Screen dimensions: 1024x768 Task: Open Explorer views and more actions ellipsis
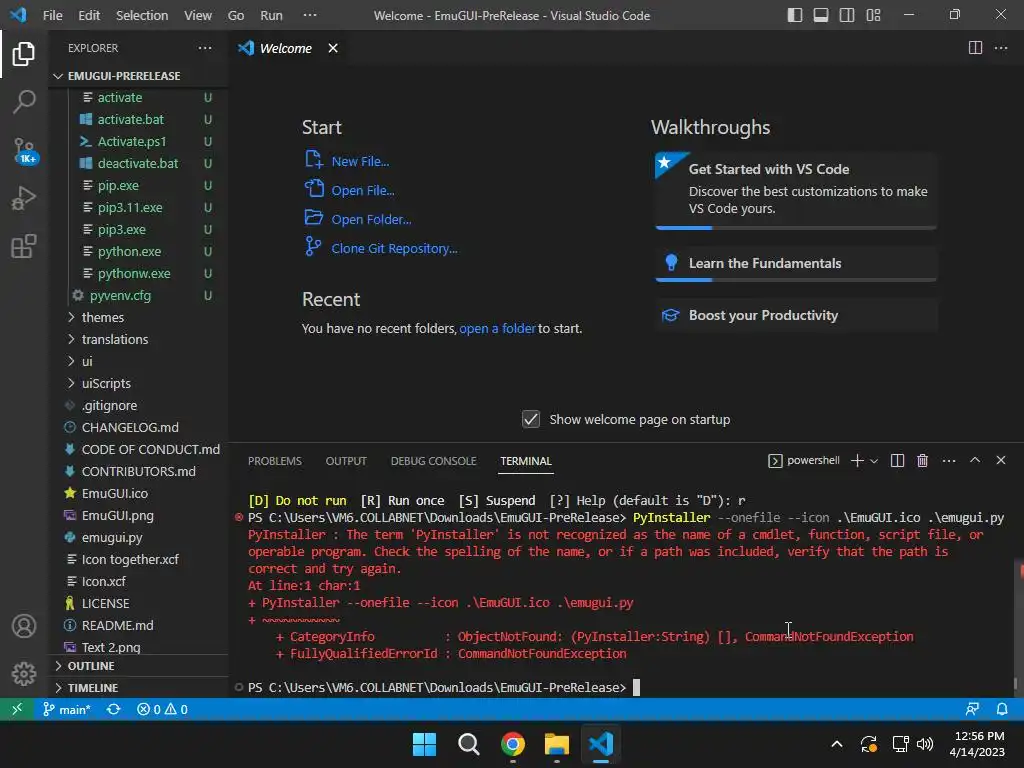click(205, 48)
